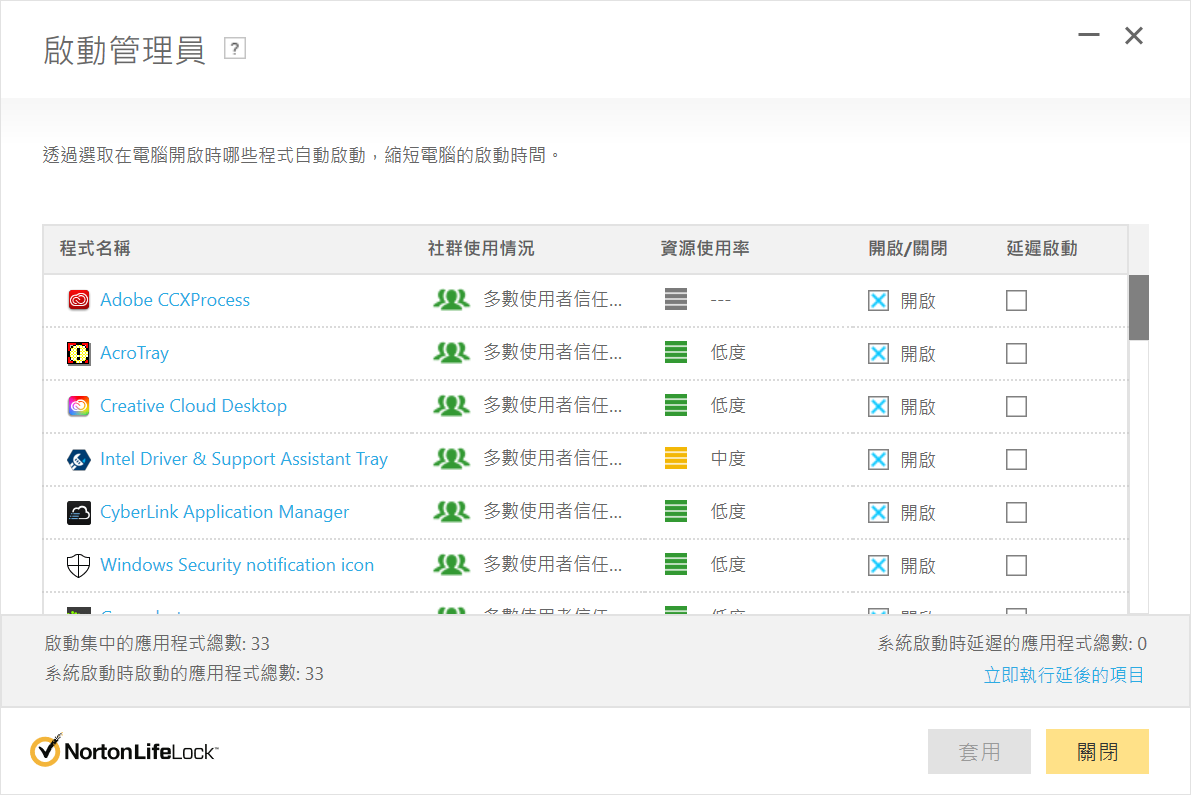Image resolution: width=1191 pixels, height=795 pixels.
Task: Click the Windows Security shield icon
Action: pos(79,565)
